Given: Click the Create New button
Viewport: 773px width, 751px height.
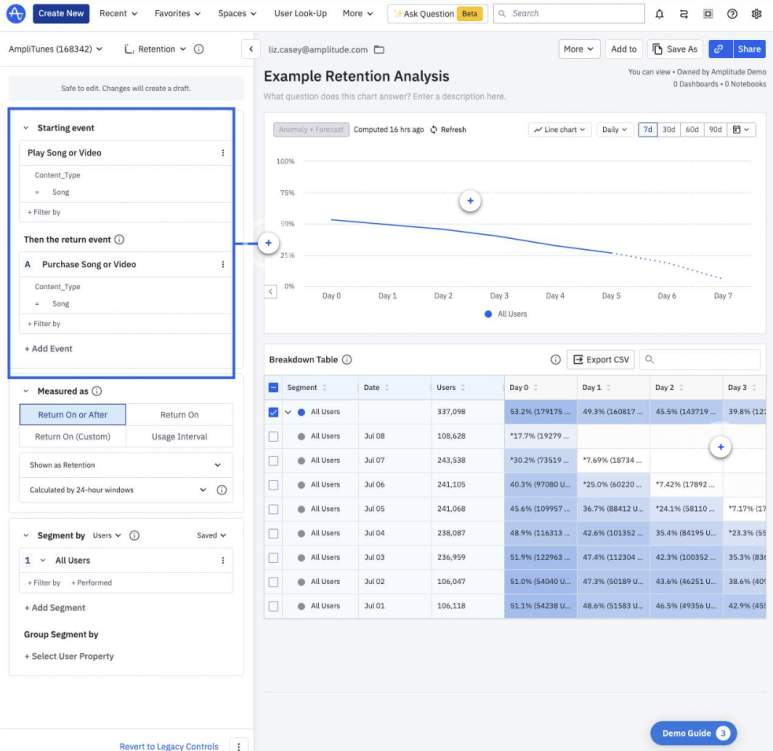Looking at the screenshot, I should pyautogui.click(x=61, y=13).
